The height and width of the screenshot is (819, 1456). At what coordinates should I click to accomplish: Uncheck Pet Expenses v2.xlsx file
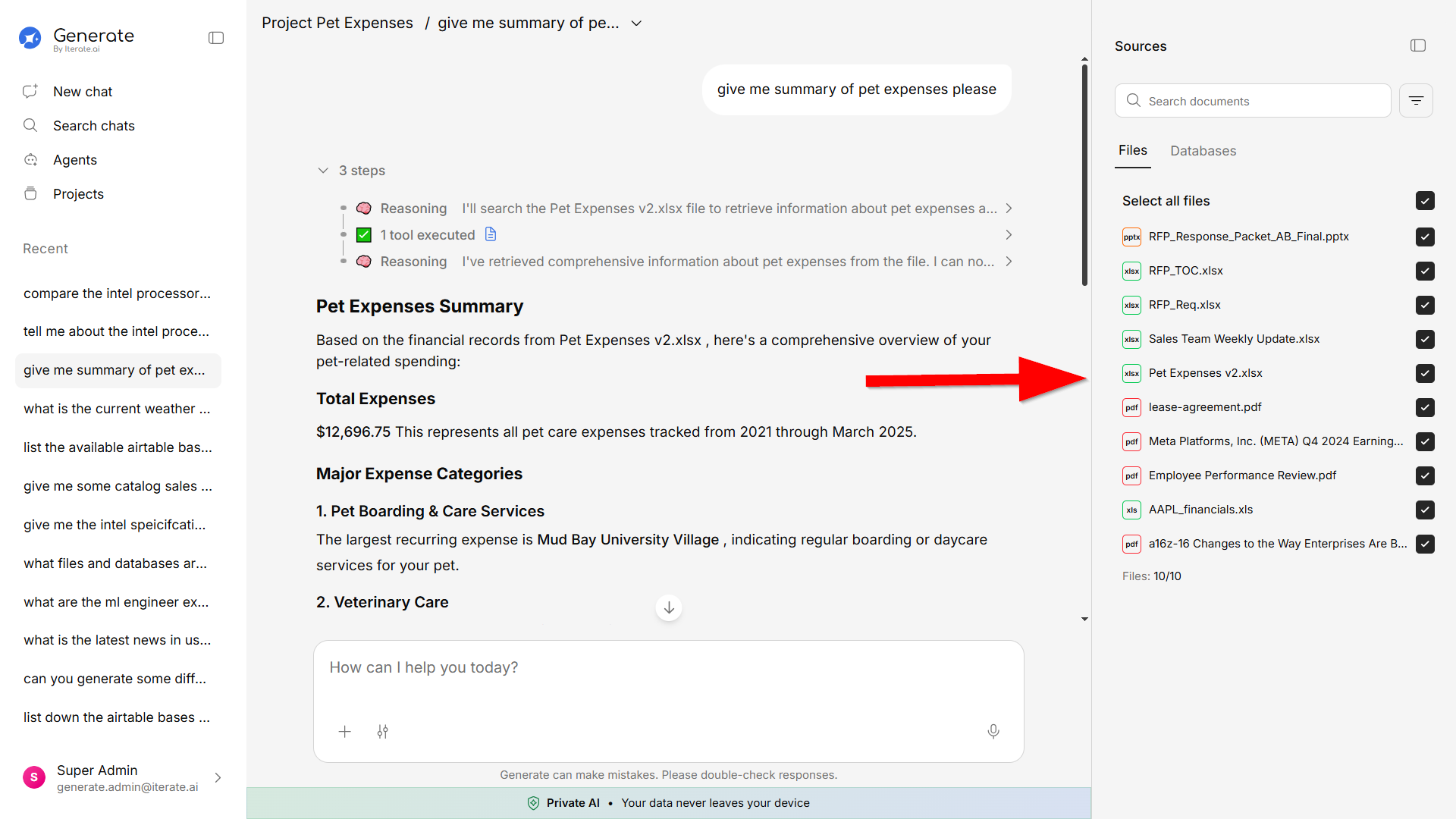pyautogui.click(x=1425, y=373)
